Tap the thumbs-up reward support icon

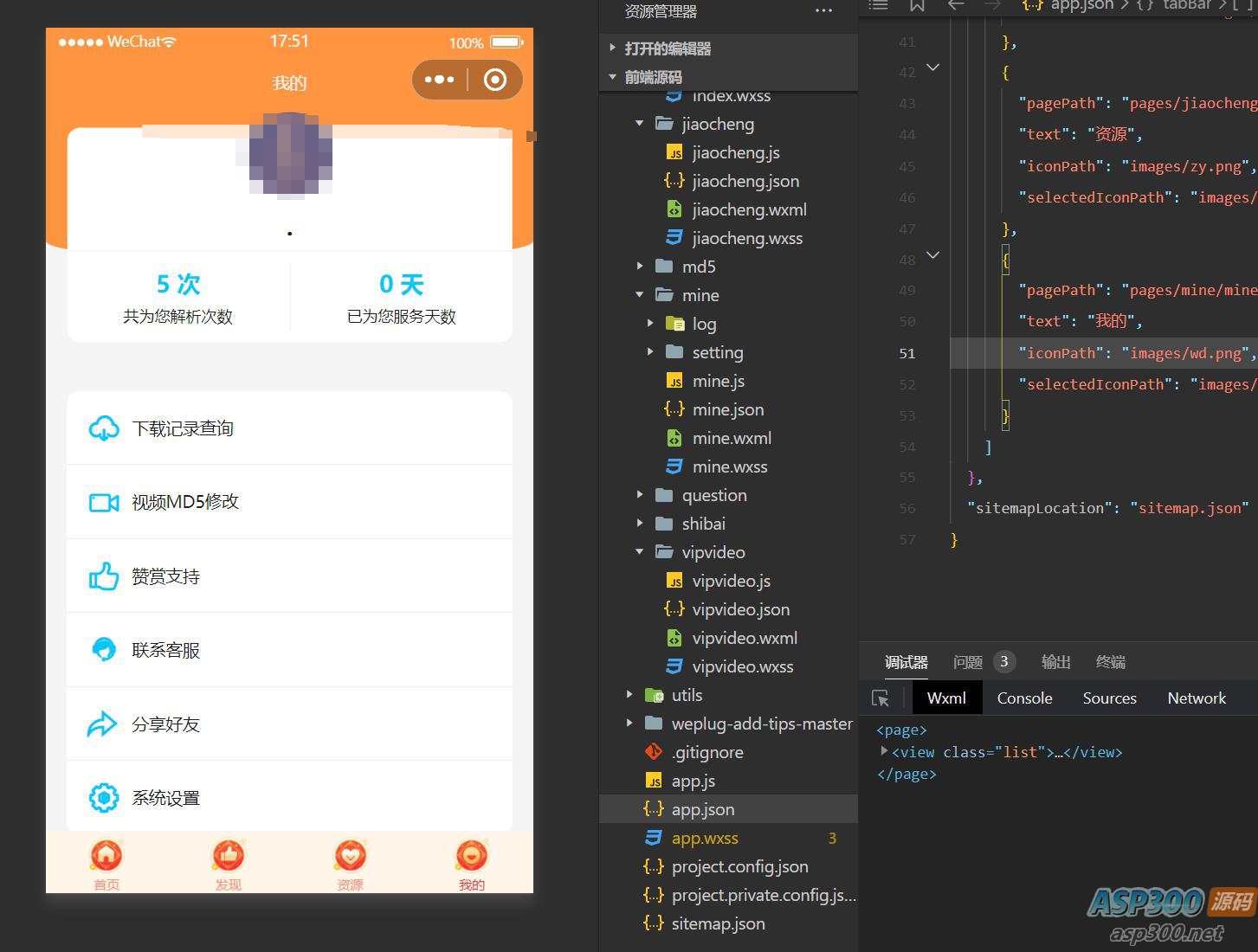104,576
